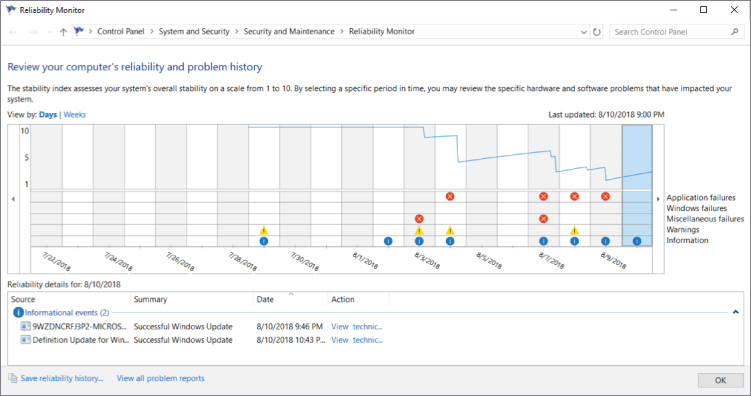
Task: Select the information icon for 8/3/2018
Action: (x=419, y=241)
